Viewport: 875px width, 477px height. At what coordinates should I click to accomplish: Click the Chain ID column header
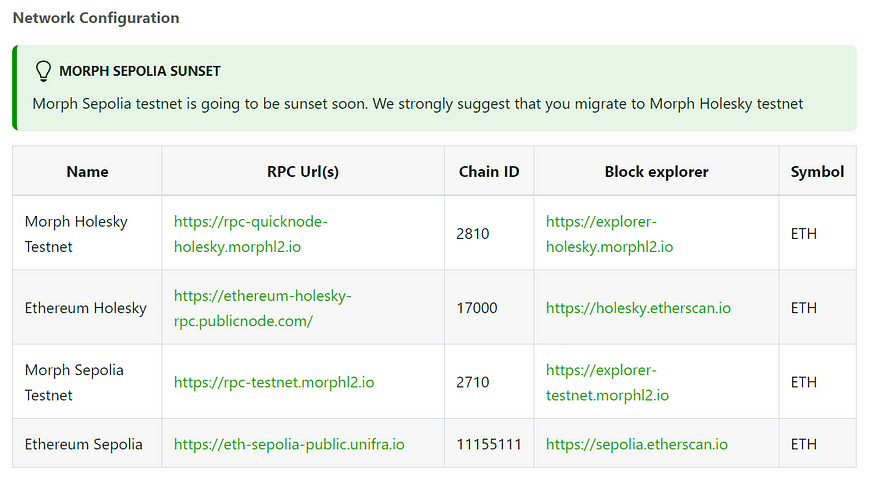pos(489,171)
